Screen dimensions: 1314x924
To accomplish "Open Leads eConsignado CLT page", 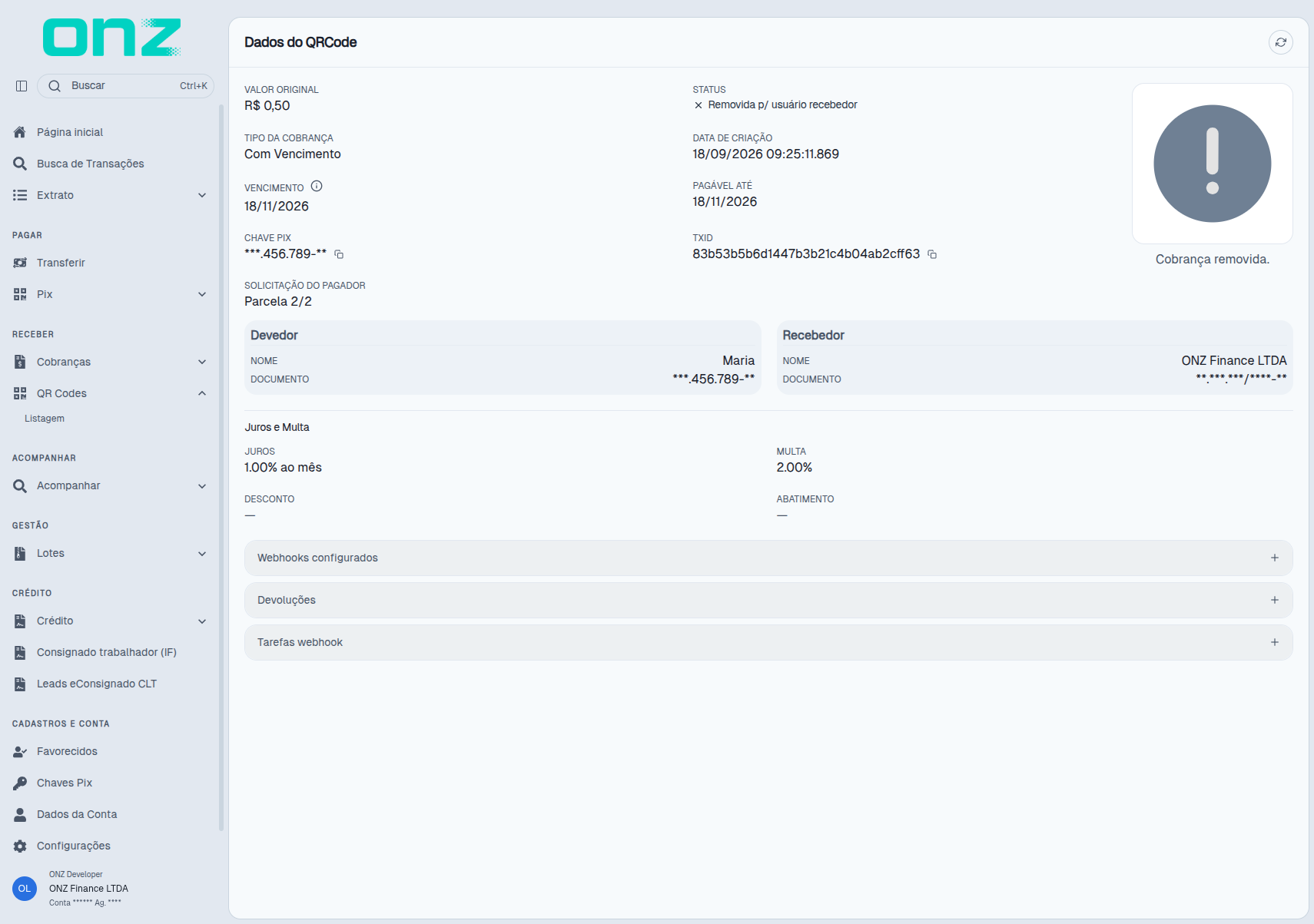I will [x=97, y=684].
